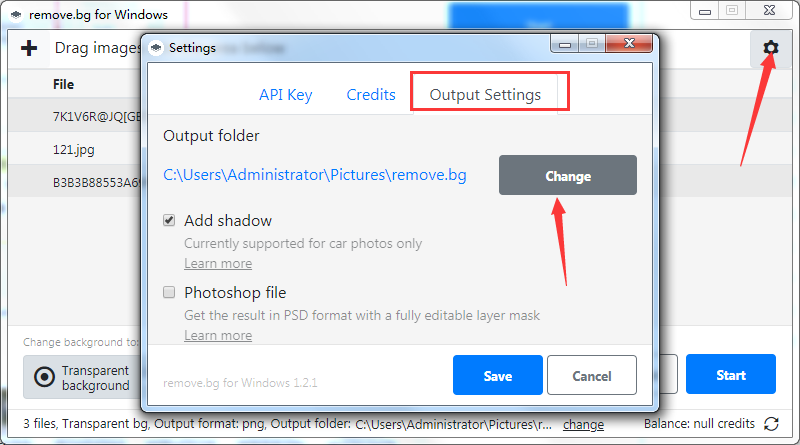Open Learn more under Add shadow
The image size is (800, 445).
tap(218, 264)
